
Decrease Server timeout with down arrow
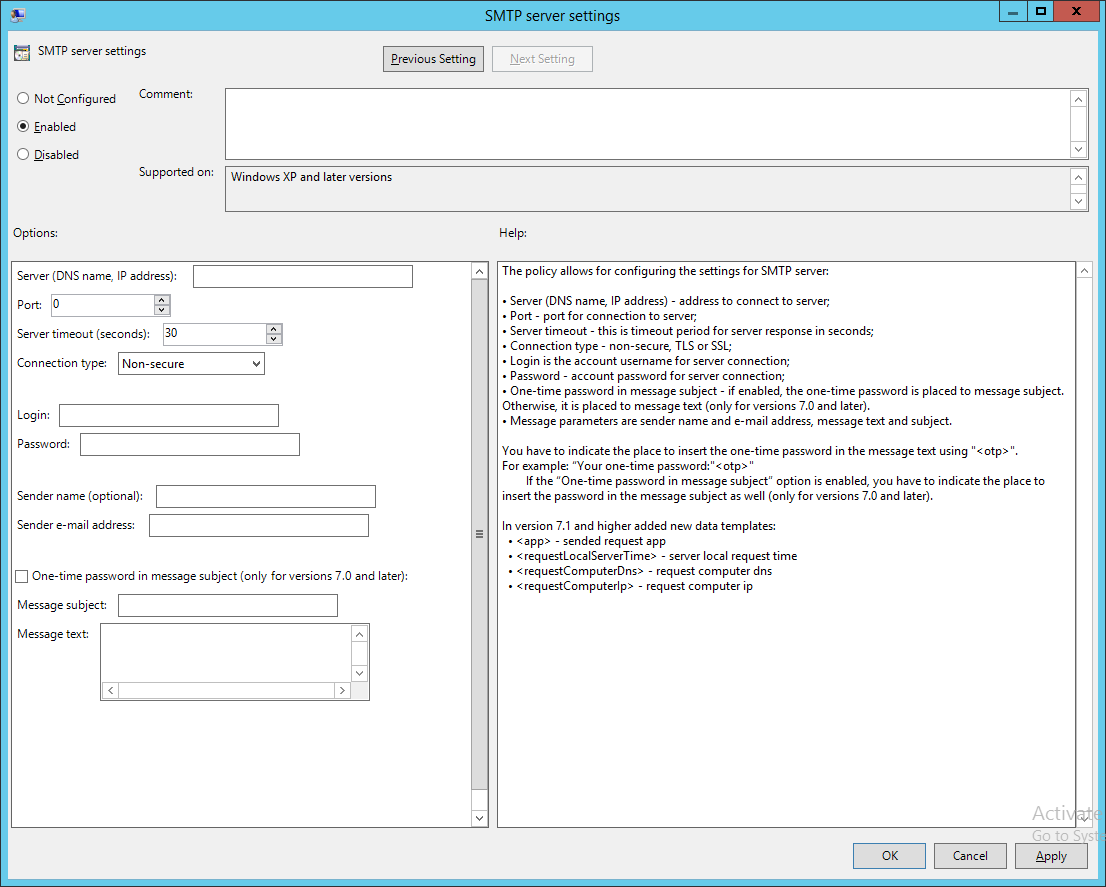[274, 339]
